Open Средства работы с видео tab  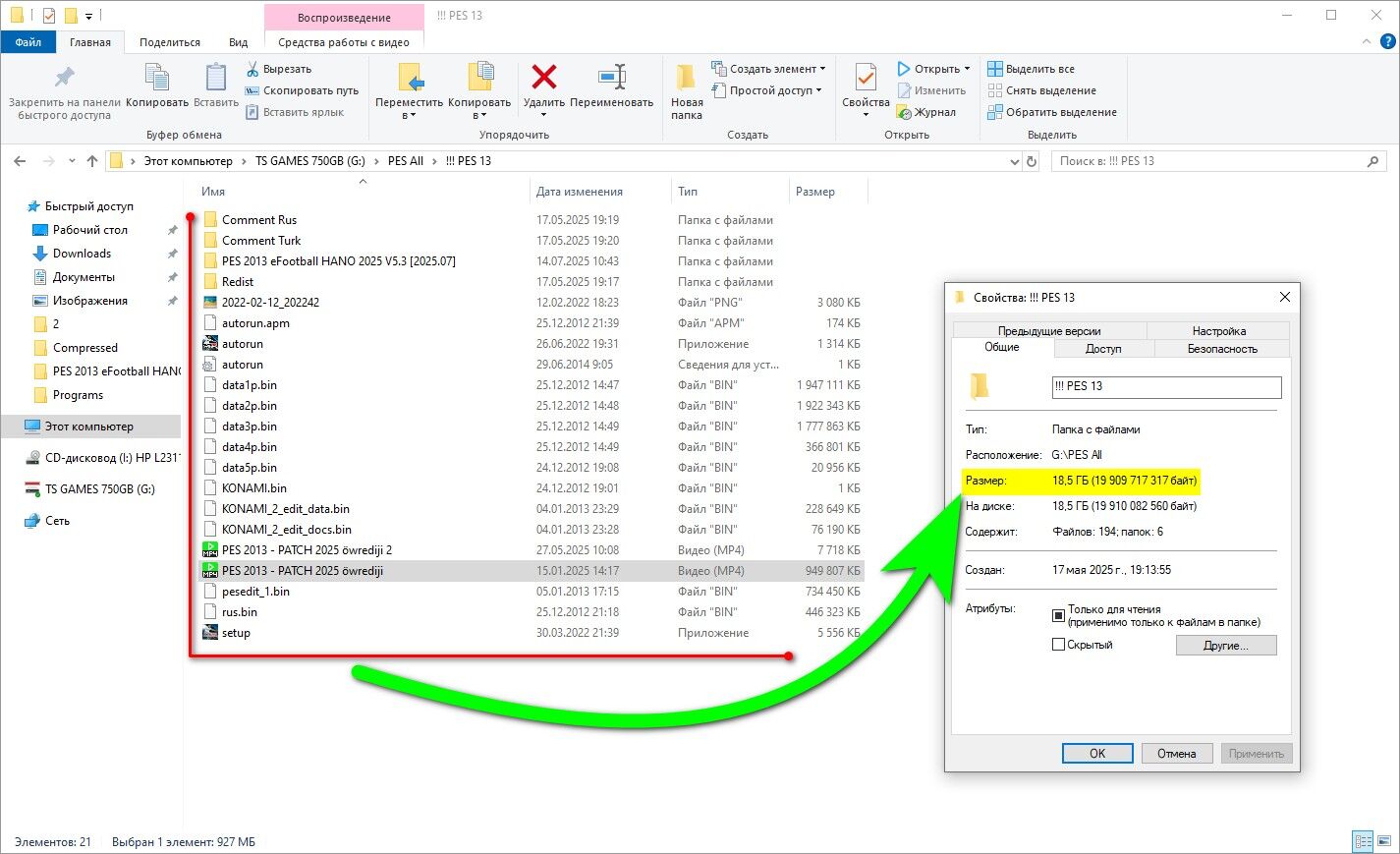344,42
